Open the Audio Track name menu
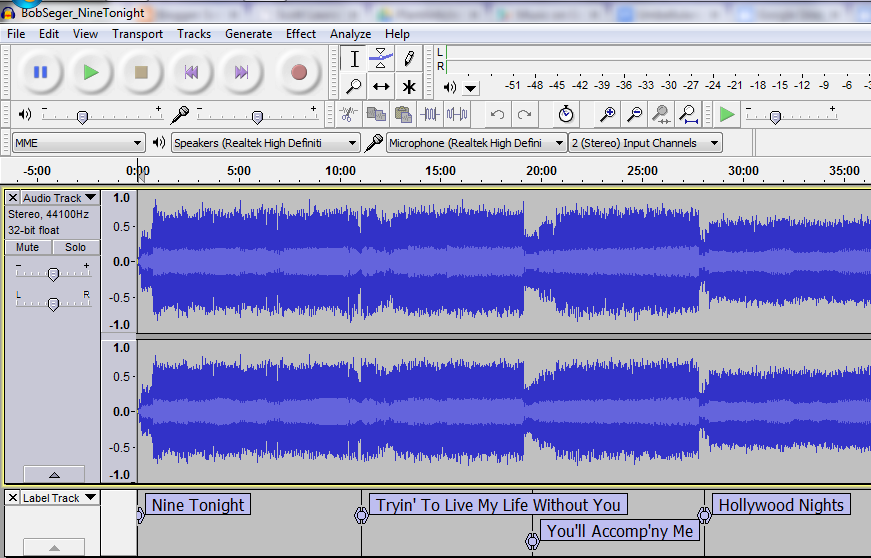 [x=60, y=198]
